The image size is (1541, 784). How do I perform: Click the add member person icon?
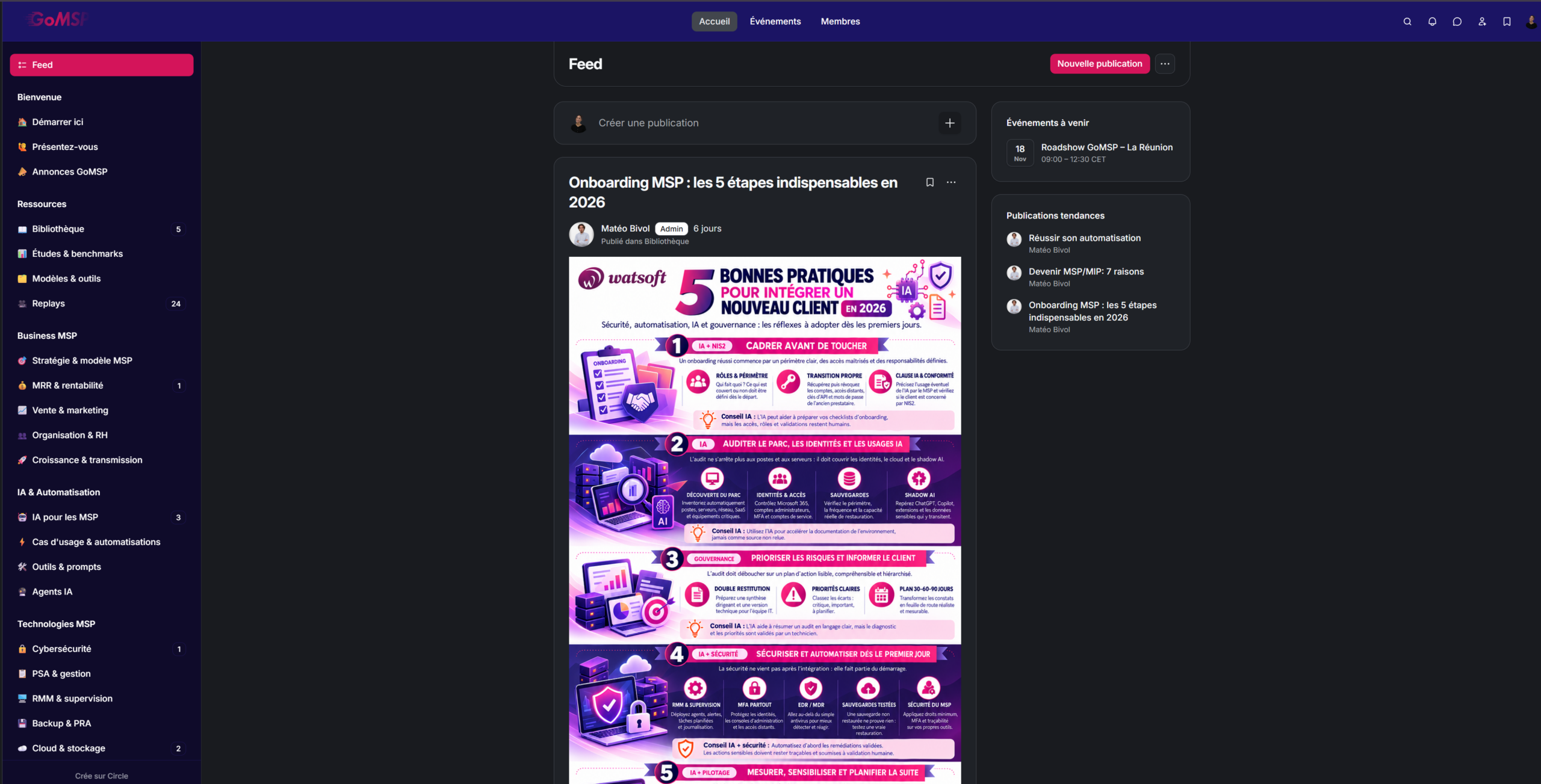pos(1482,22)
